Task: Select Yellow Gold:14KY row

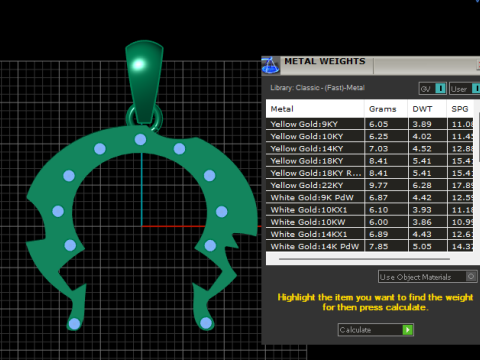Action: pyautogui.click(x=369, y=149)
